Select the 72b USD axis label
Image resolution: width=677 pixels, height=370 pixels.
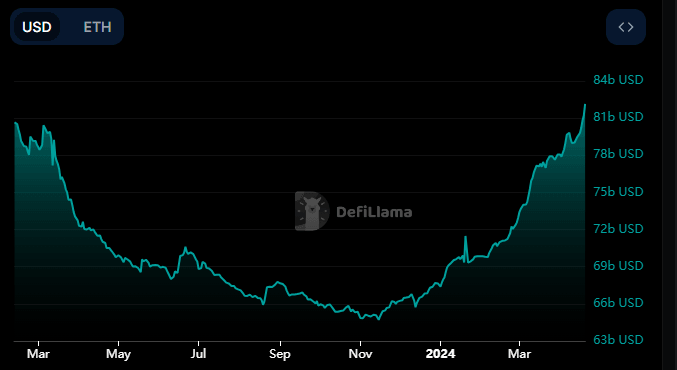tap(618, 229)
